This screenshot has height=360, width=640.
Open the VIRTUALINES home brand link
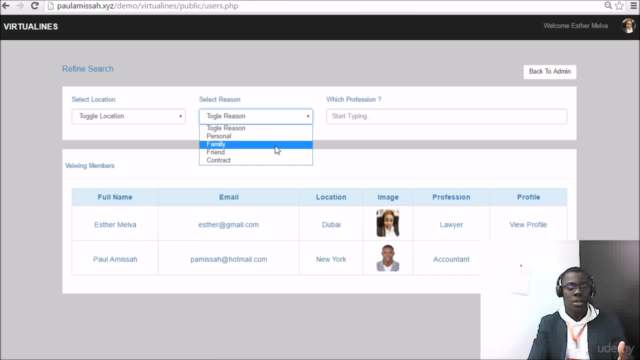tap(31, 27)
